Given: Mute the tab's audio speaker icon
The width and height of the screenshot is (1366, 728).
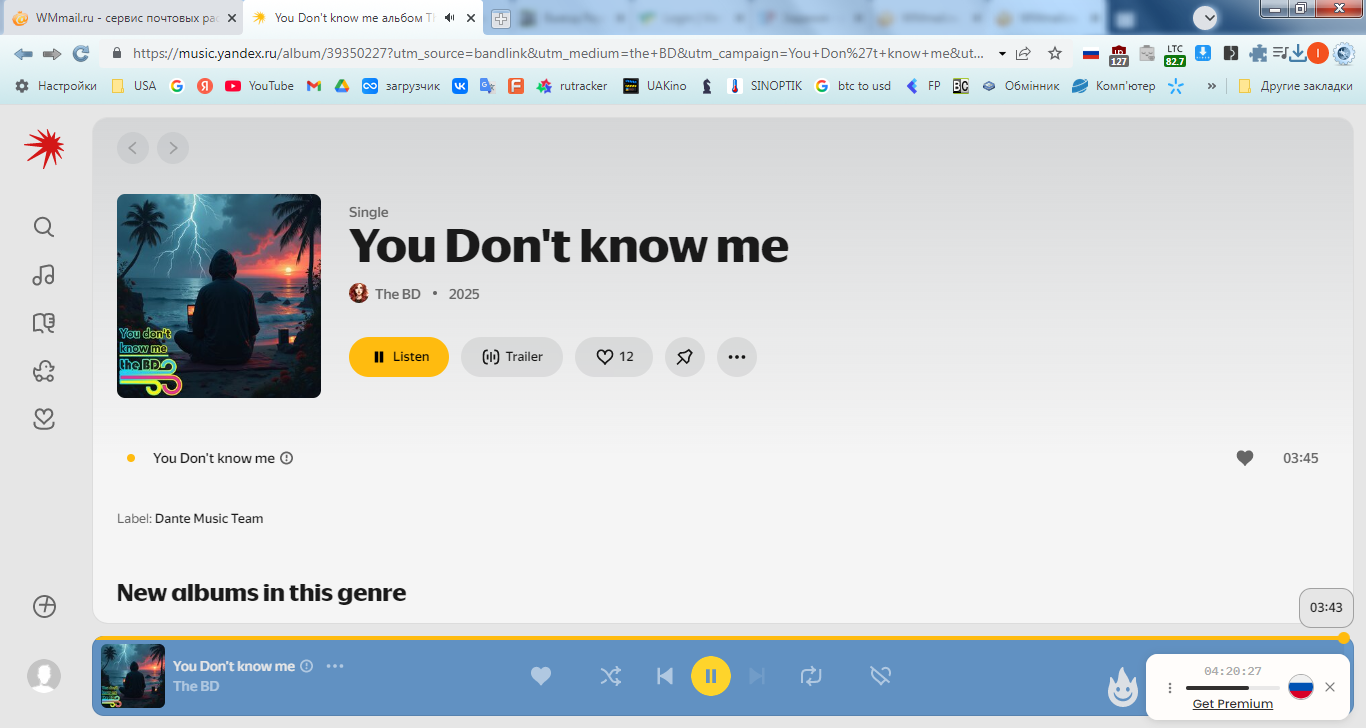Looking at the screenshot, I should (449, 18).
